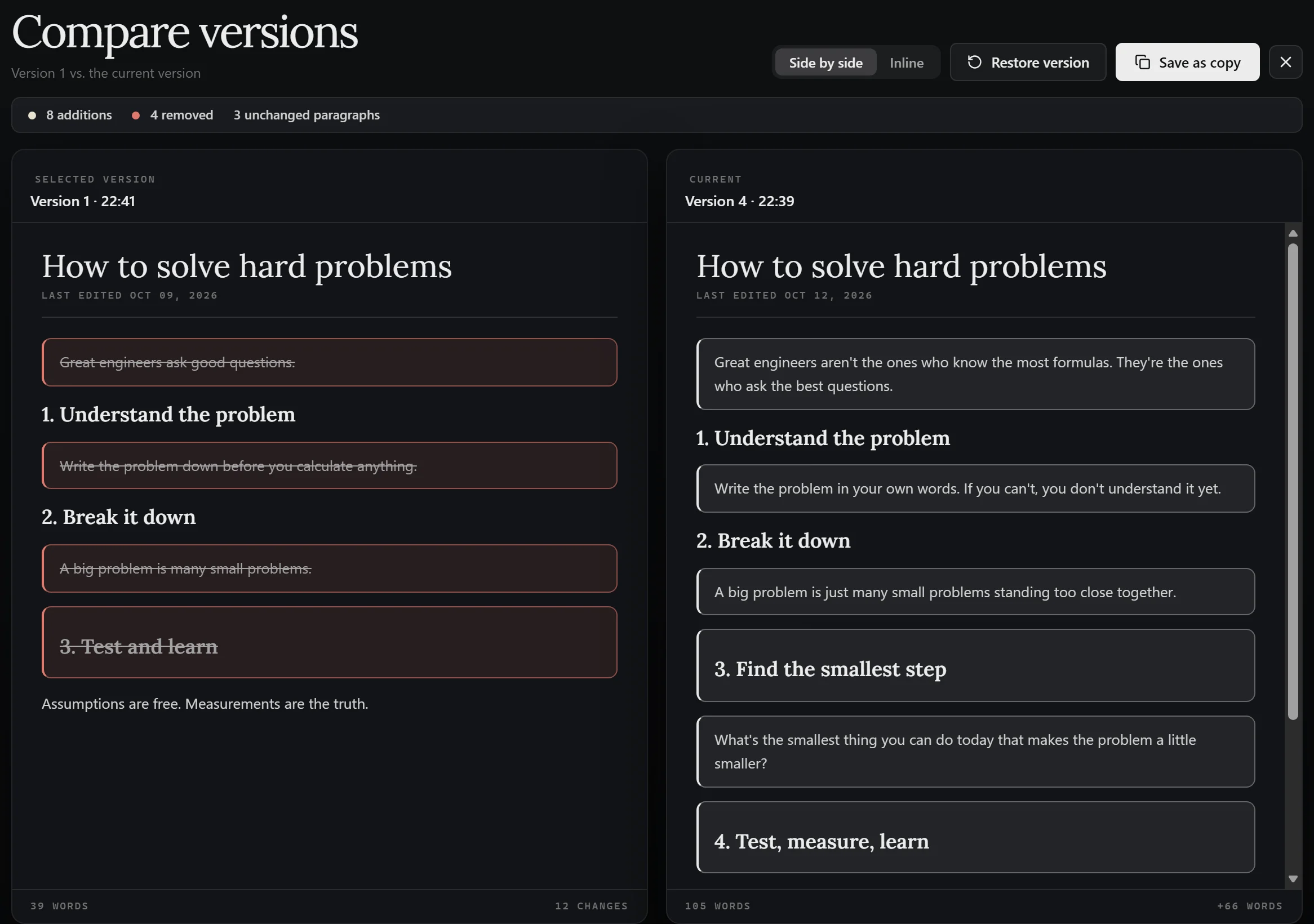
Task: Switch to Inline view
Action: (907, 63)
